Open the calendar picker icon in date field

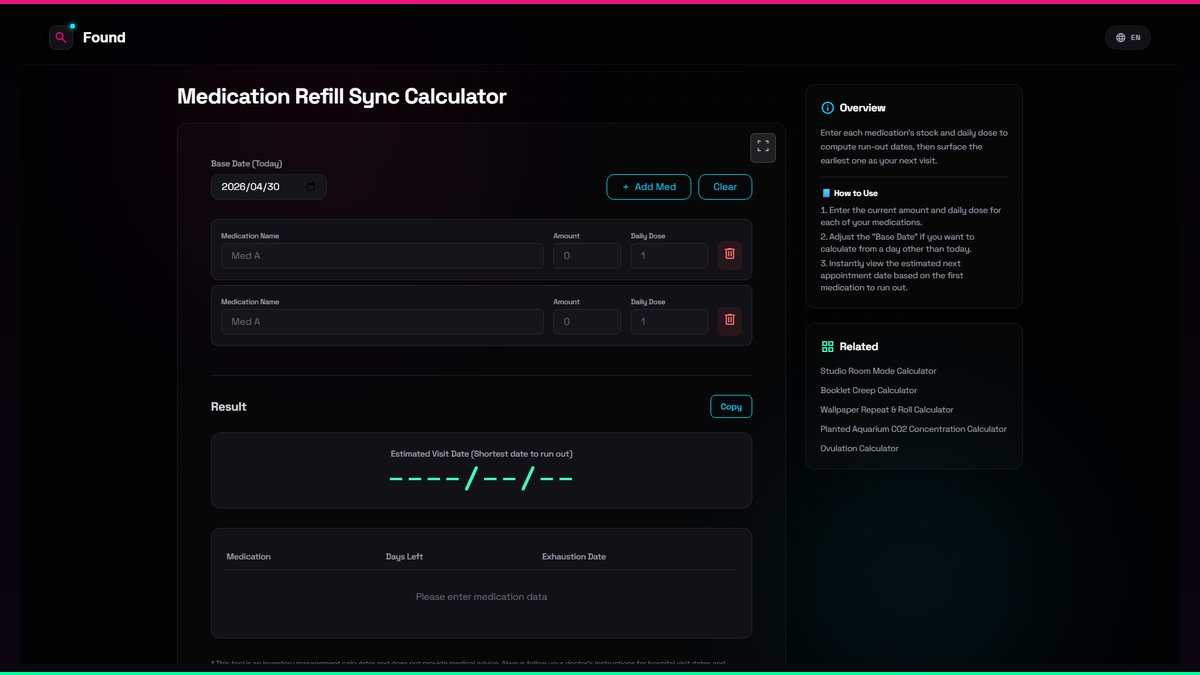point(310,187)
